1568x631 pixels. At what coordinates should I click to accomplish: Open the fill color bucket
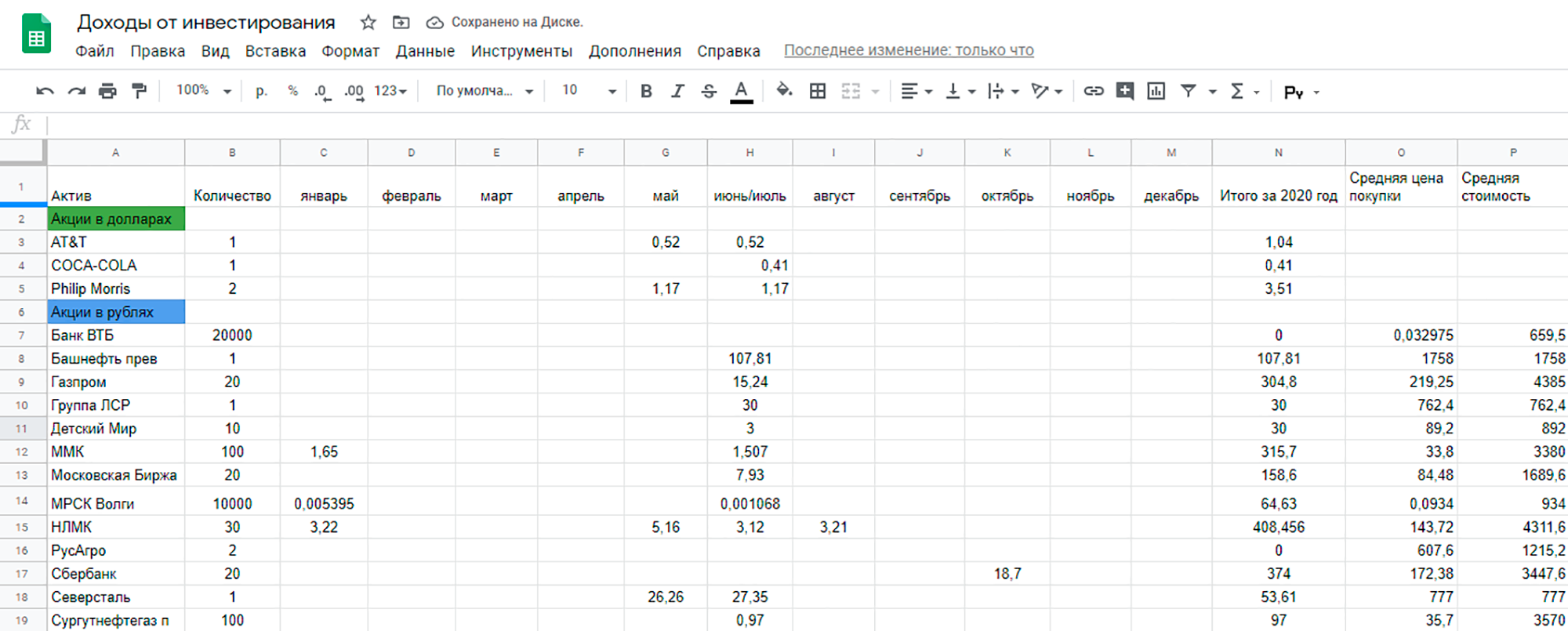click(x=784, y=91)
